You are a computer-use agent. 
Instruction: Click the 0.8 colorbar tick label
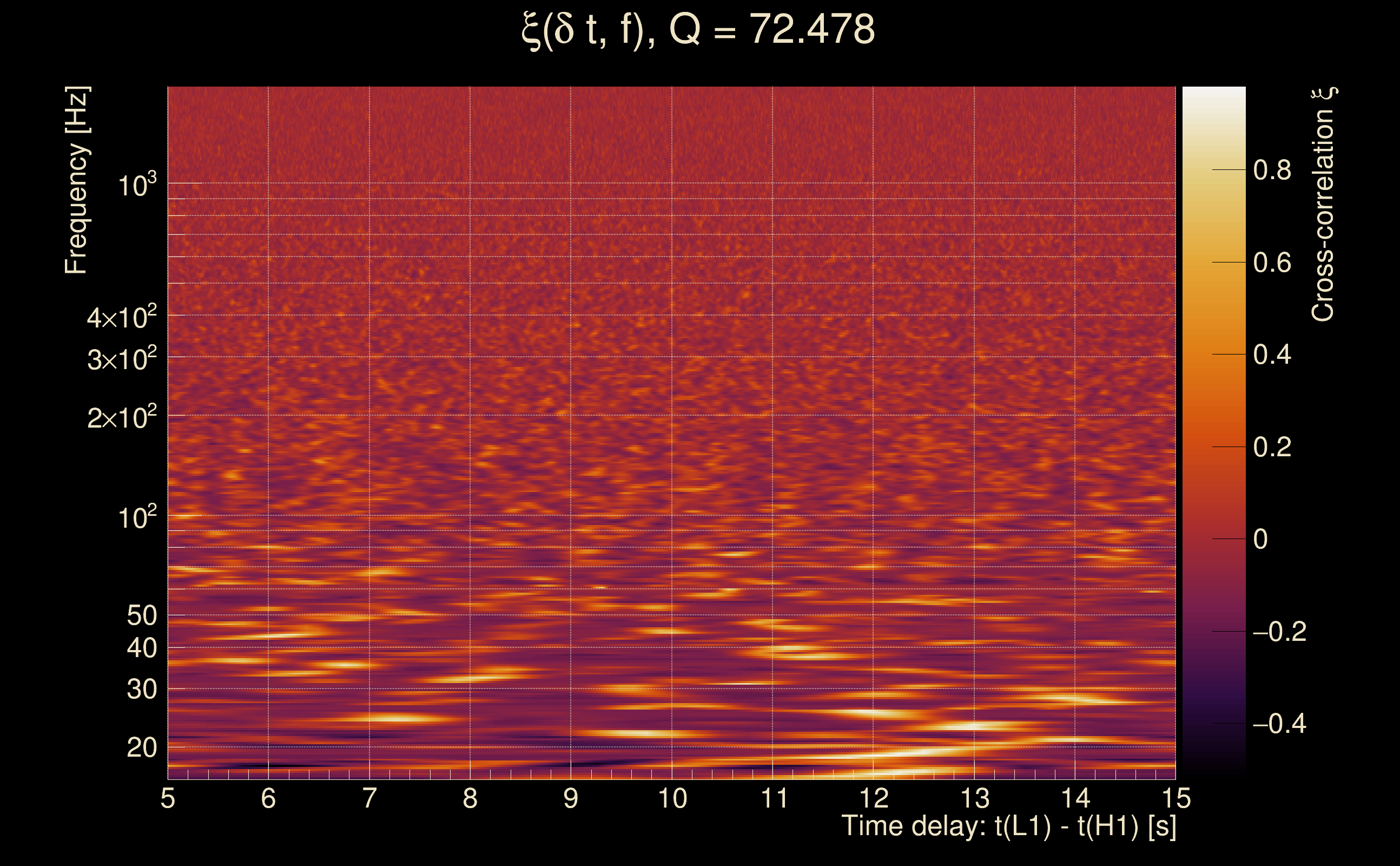coord(1272,170)
